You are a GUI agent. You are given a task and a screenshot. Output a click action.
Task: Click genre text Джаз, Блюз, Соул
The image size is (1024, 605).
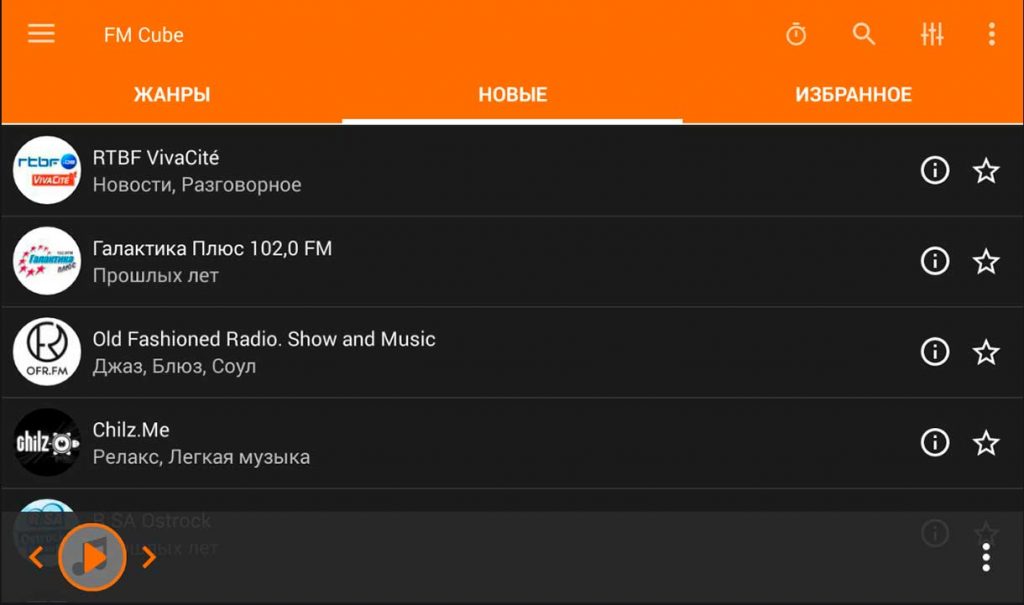174,367
